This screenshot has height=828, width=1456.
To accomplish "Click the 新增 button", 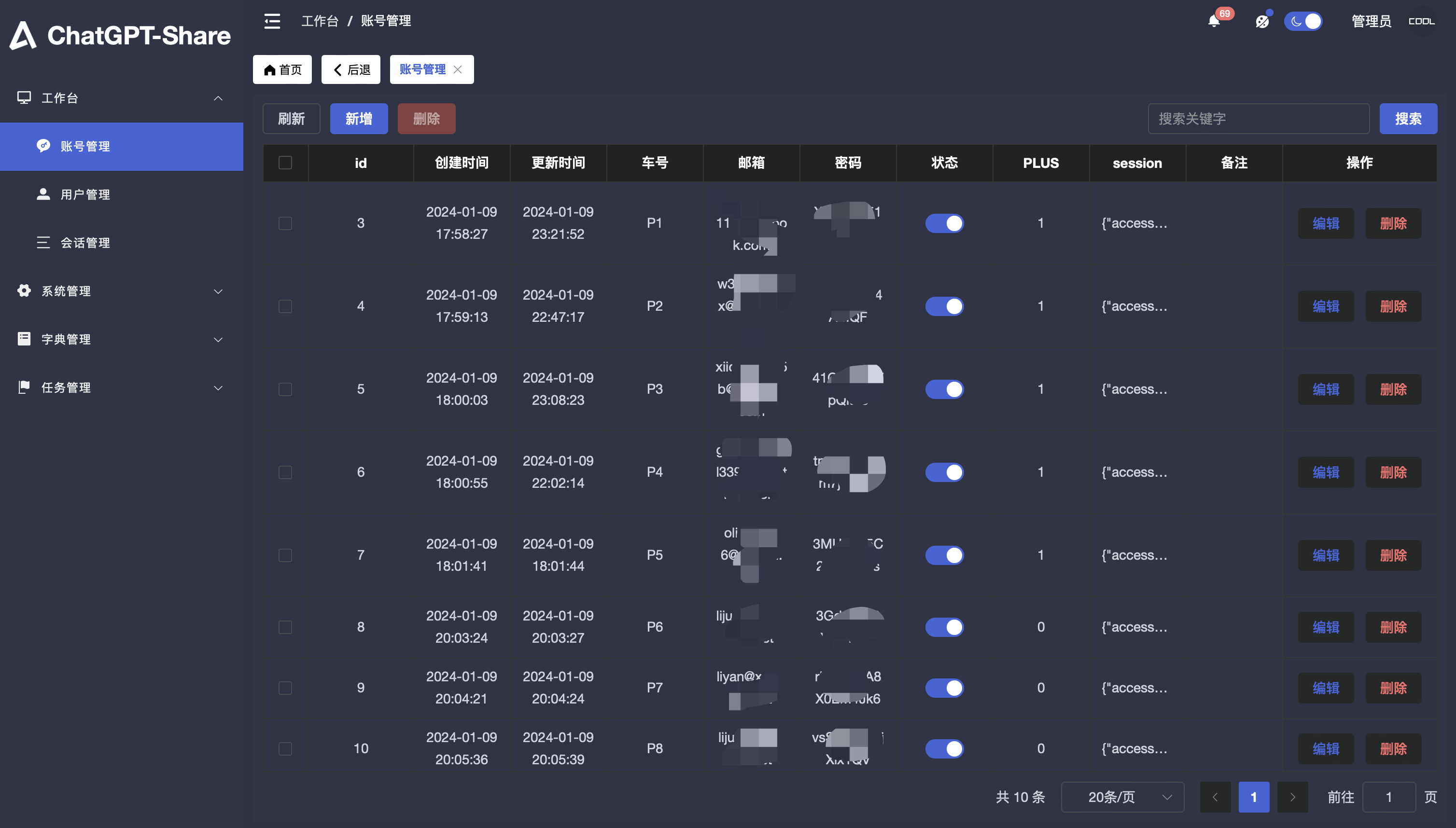I will point(359,119).
